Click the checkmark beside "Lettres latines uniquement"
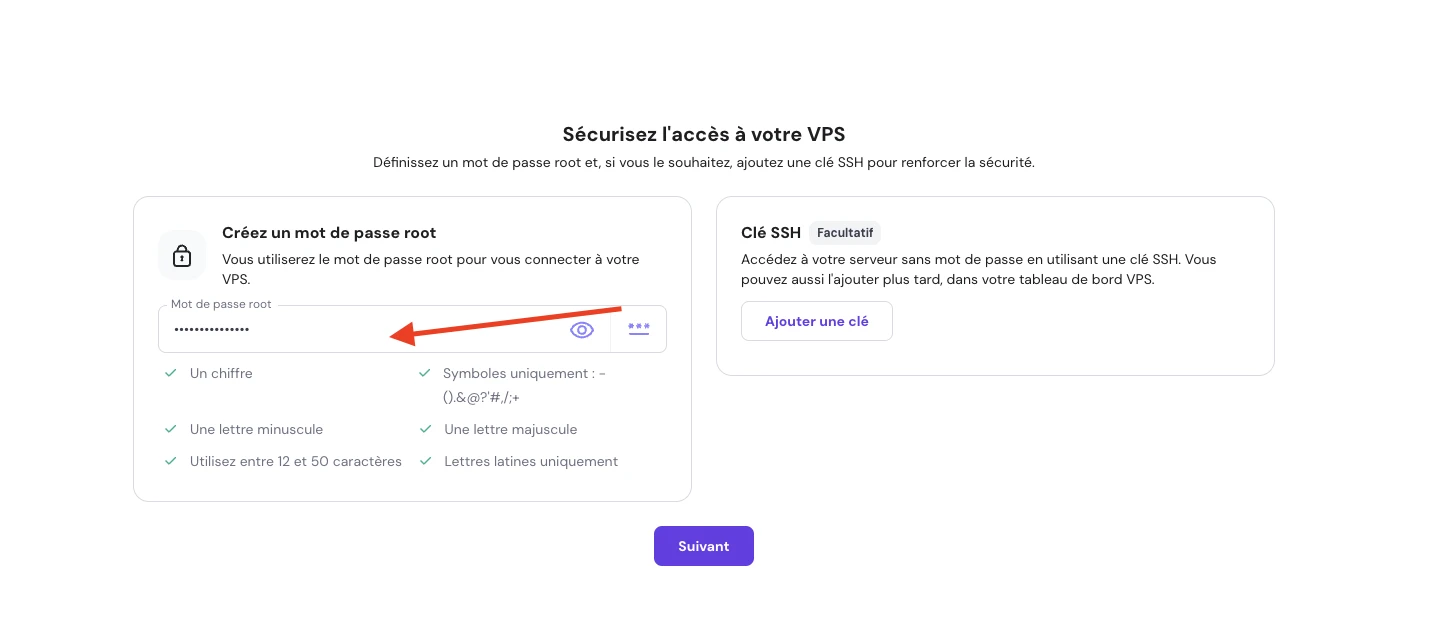The height and width of the screenshot is (619, 1438). [425, 461]
